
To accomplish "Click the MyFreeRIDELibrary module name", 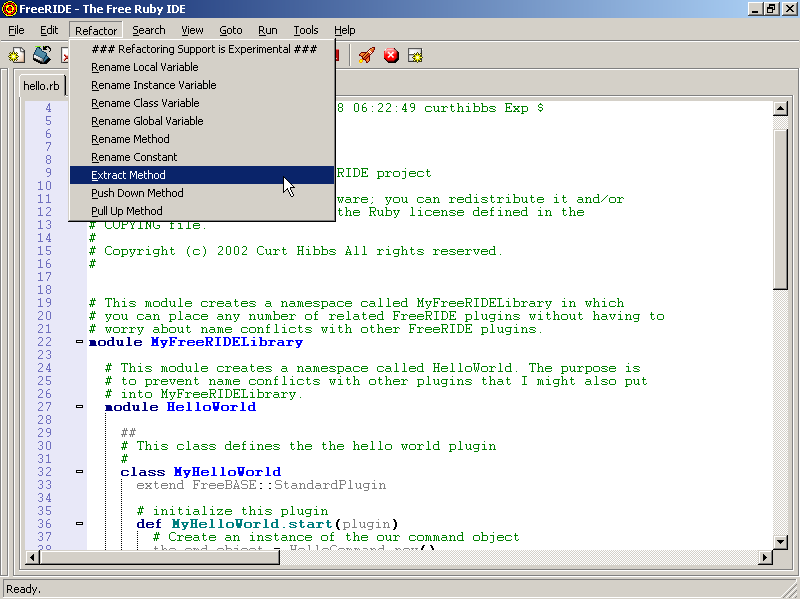I will (x=227, y=342).
